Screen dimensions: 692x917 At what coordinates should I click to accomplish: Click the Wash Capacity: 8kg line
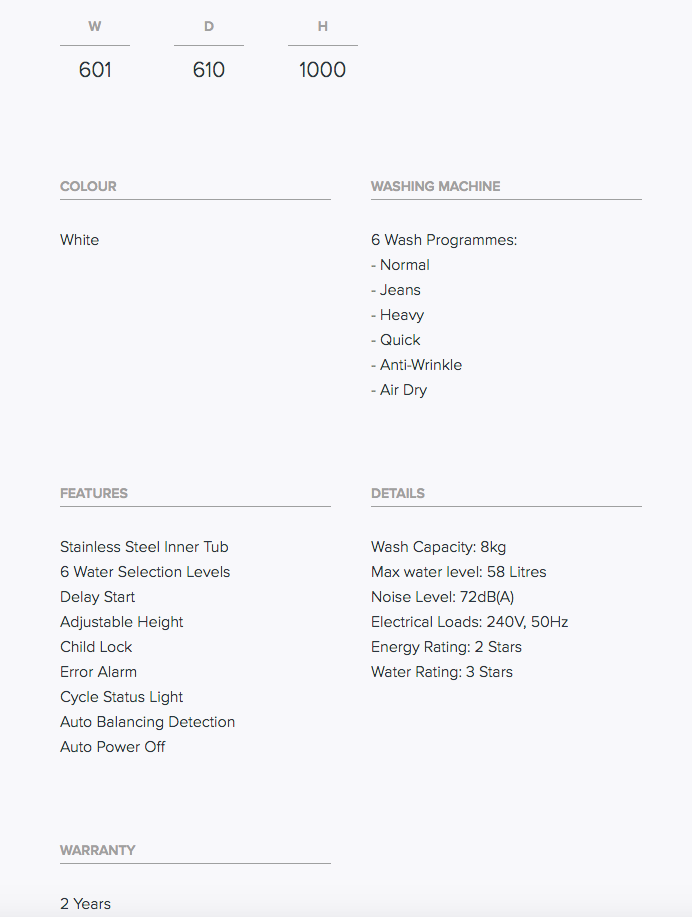439,547
